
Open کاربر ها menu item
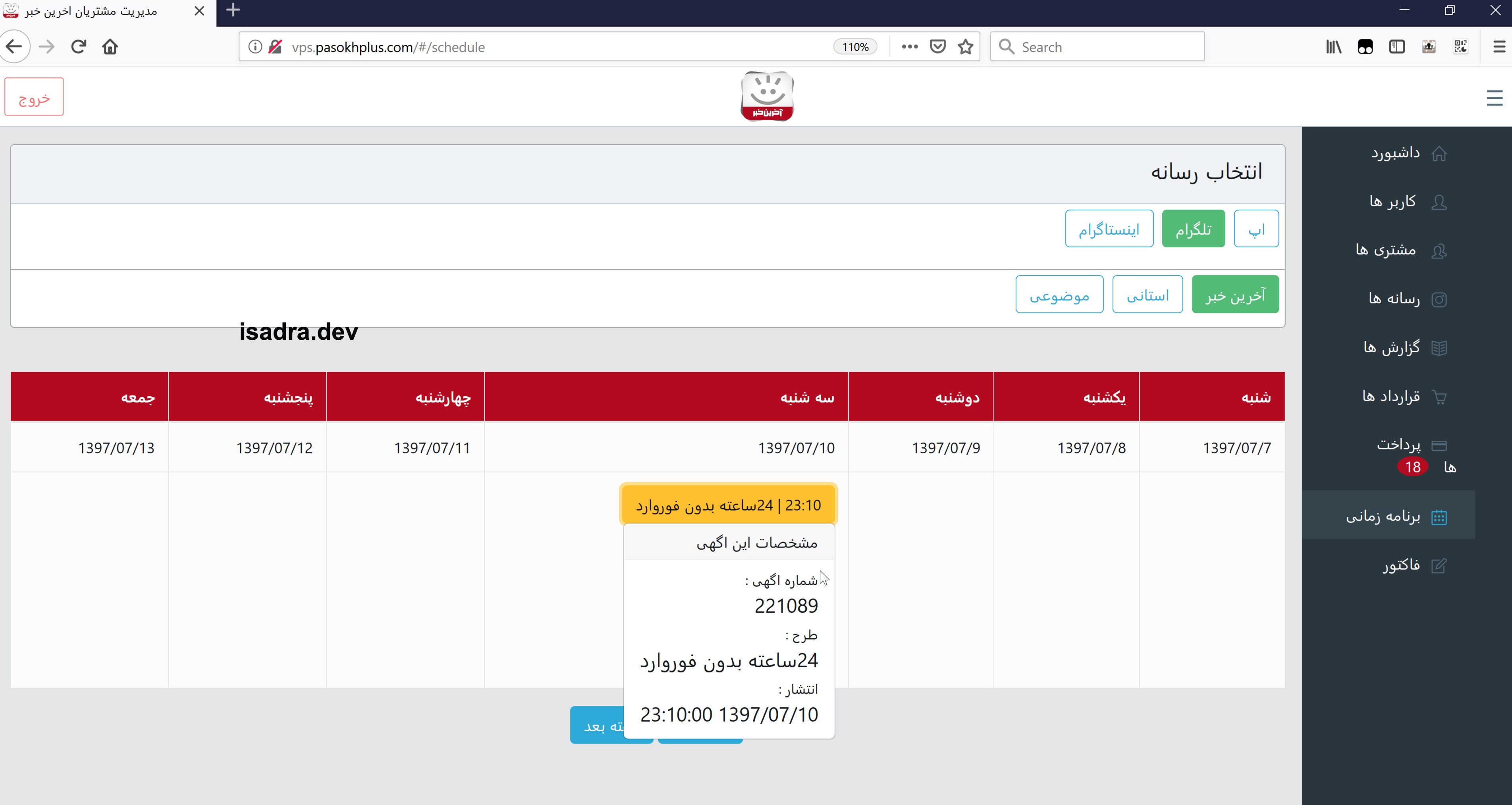click(x=1392, y=202)
